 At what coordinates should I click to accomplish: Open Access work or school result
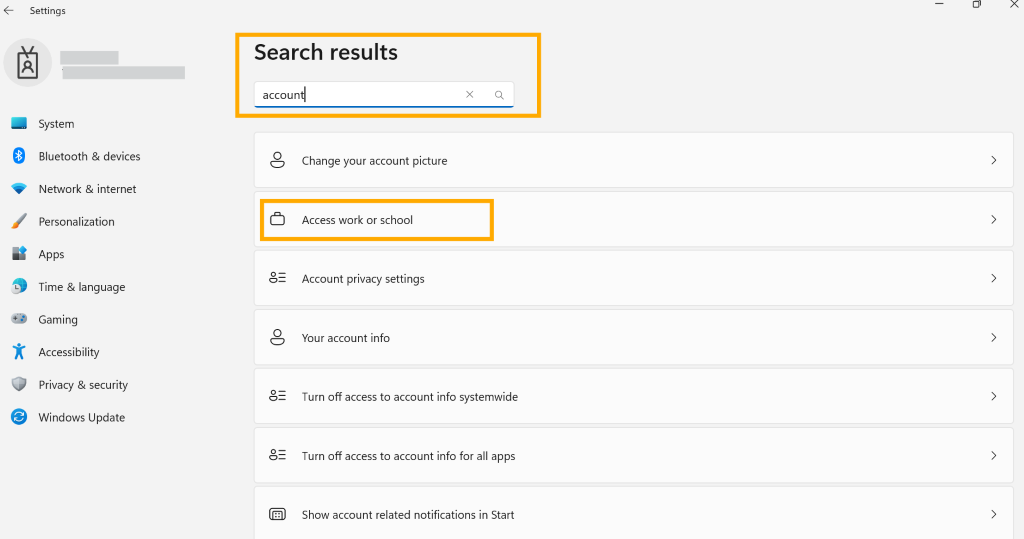point(357,220)
